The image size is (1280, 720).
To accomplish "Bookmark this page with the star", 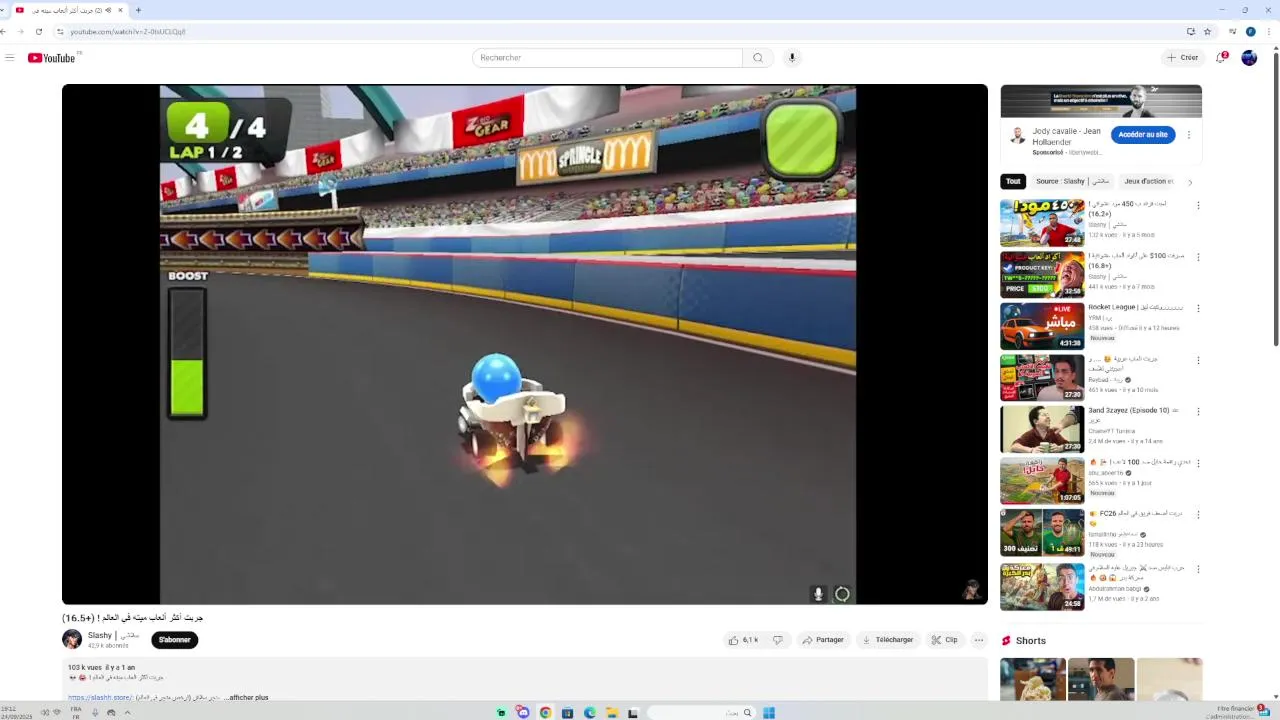I will click(x=1207, y=31).
